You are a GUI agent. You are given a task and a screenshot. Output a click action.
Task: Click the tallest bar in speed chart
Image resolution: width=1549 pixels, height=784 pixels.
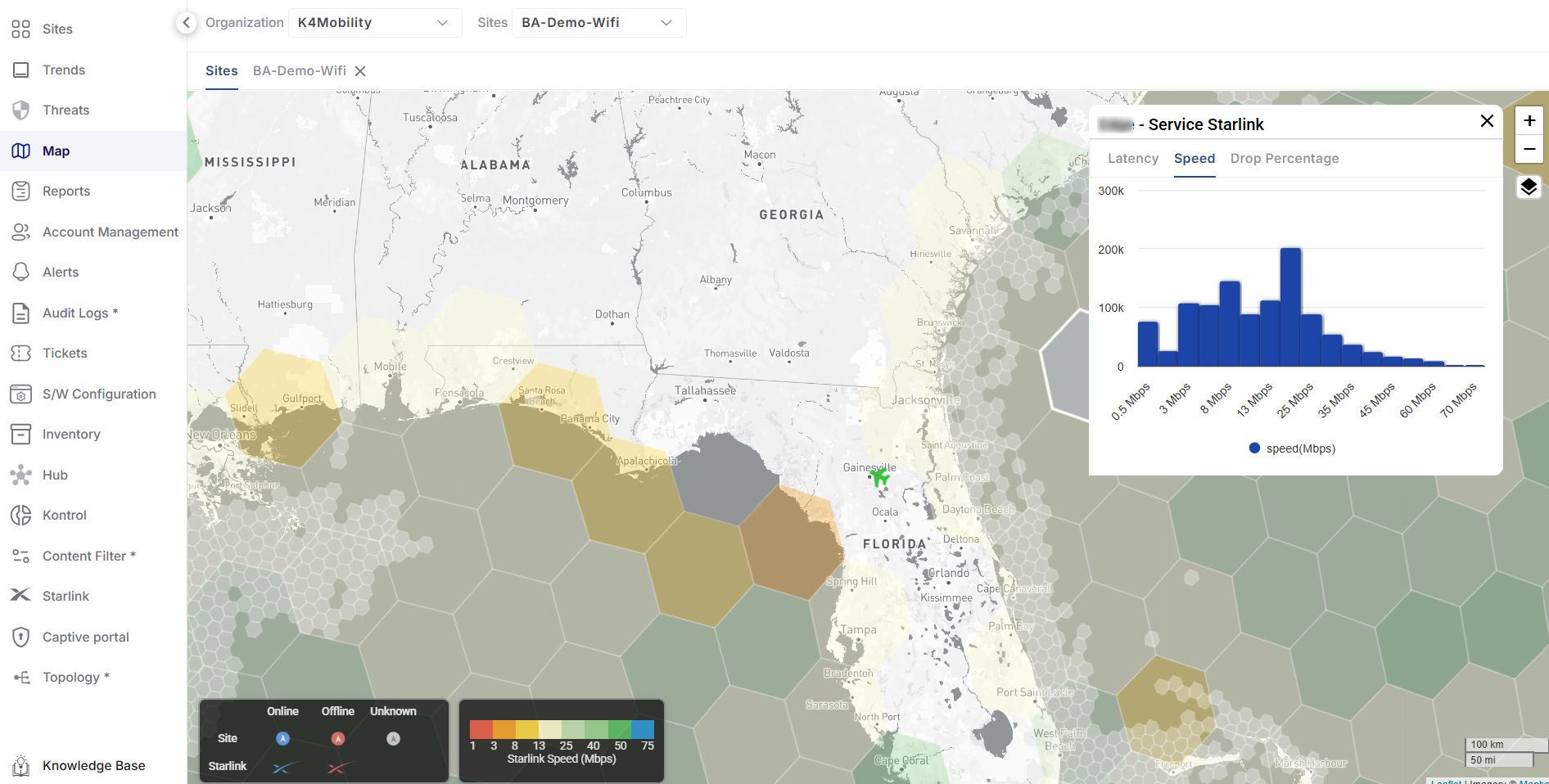[x=1290, y=307]
